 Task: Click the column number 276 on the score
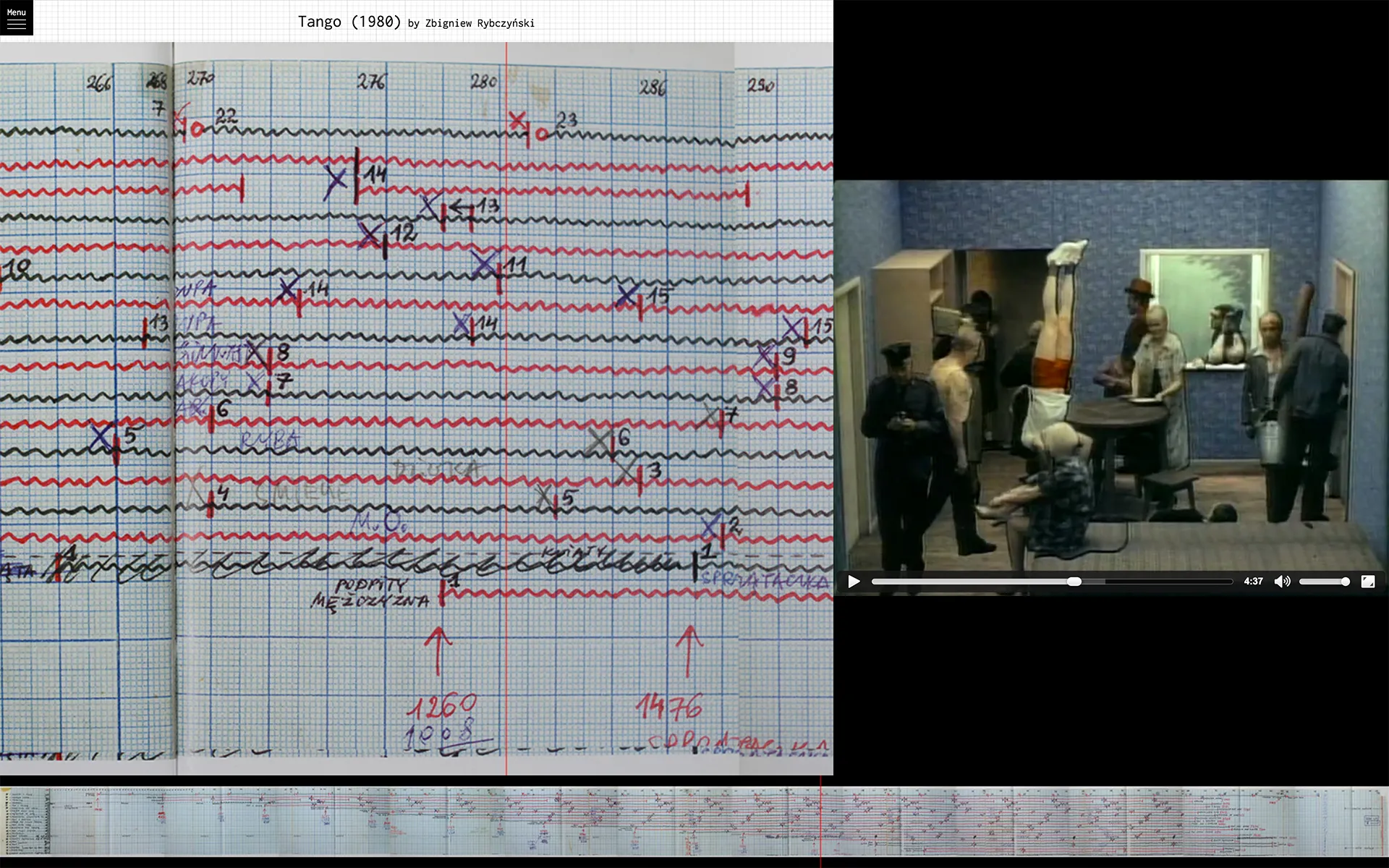pyautogui.click(x=372, y=82)
